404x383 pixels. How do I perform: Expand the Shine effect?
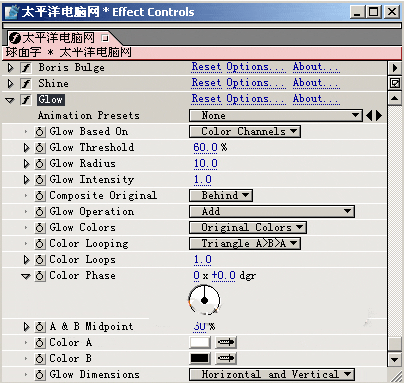[11, 84]
